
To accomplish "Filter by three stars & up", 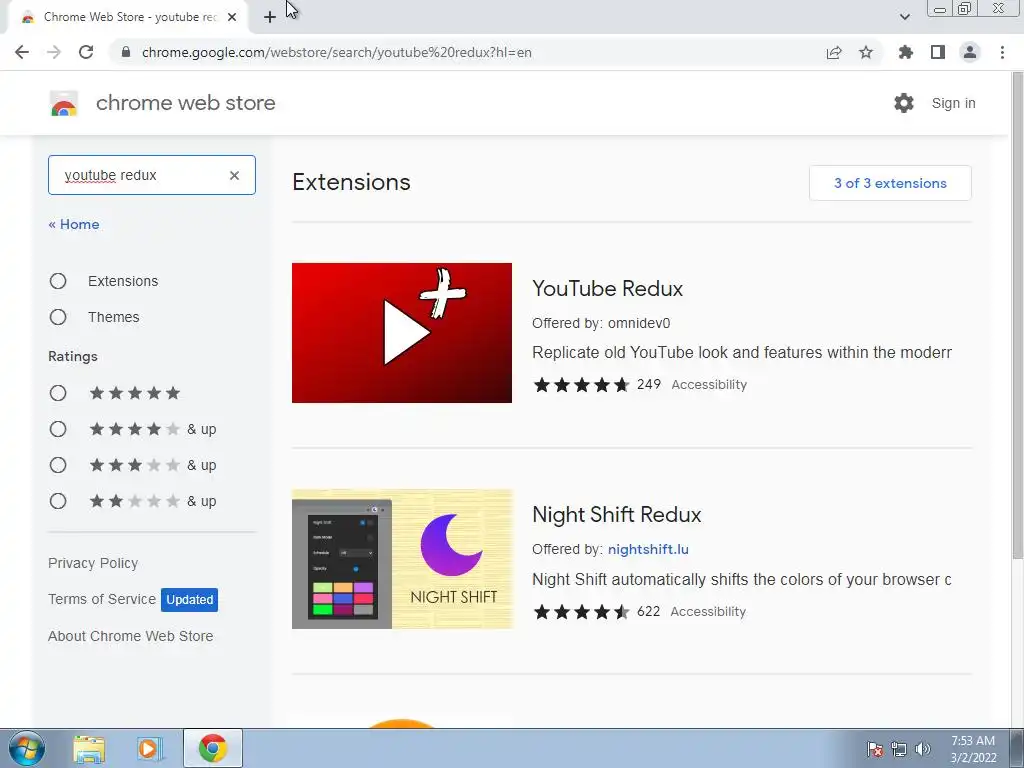I will [58, 465].
